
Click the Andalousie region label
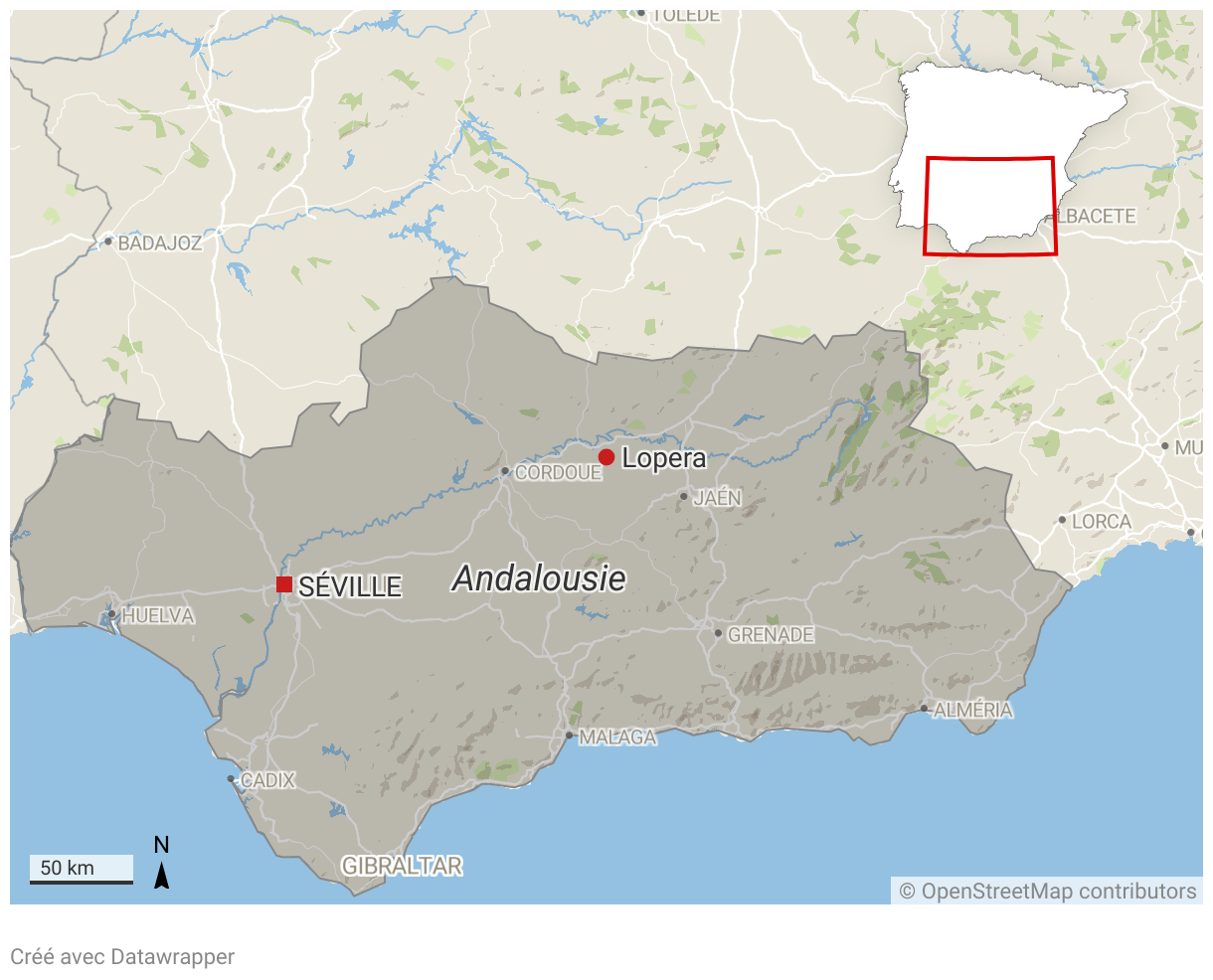coord(540,578)
